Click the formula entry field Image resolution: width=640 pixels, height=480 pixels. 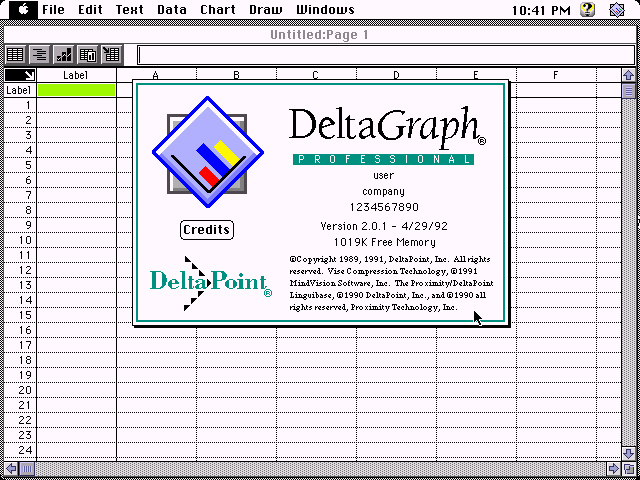pos(386,55)
